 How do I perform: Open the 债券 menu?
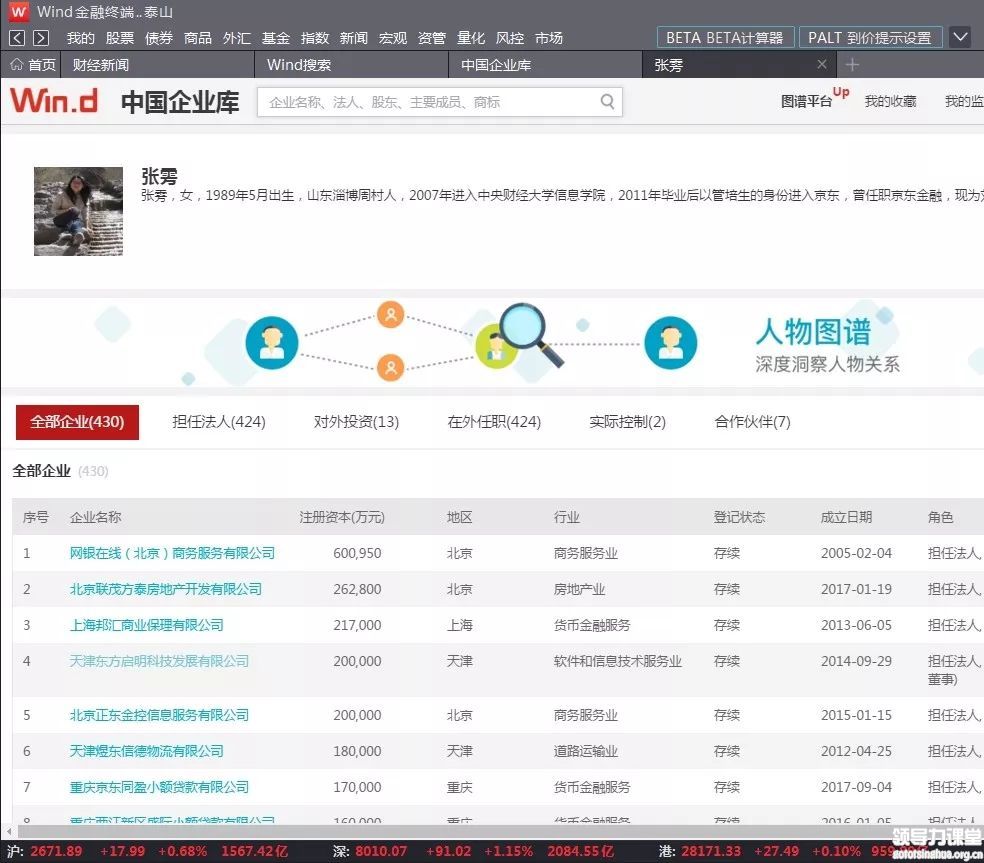click(x=158, y=38)
